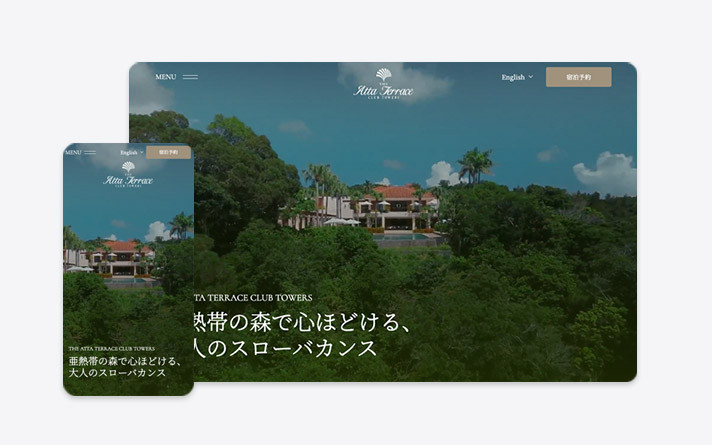The height and width of the screenshot is (445, 712).
Task: Tap the Atta Terrace wordmark on mobile
Action: pos(128,181)
